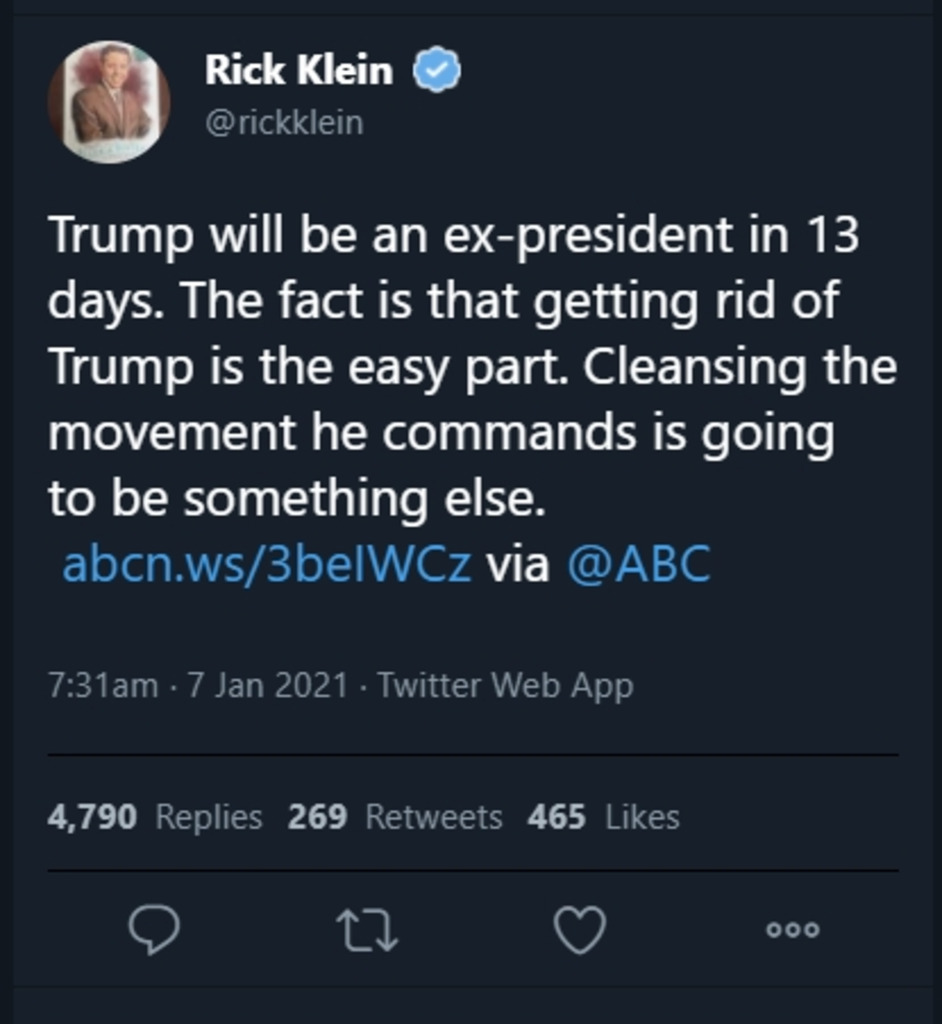Click the word Retweets in stats row

pos(433,817)
